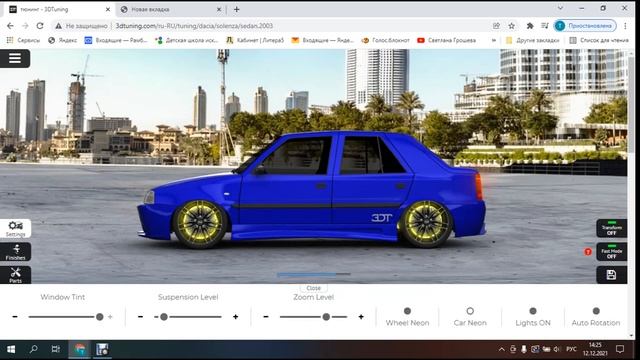Enable the Wheel Neon toggle

pos(407,311)
